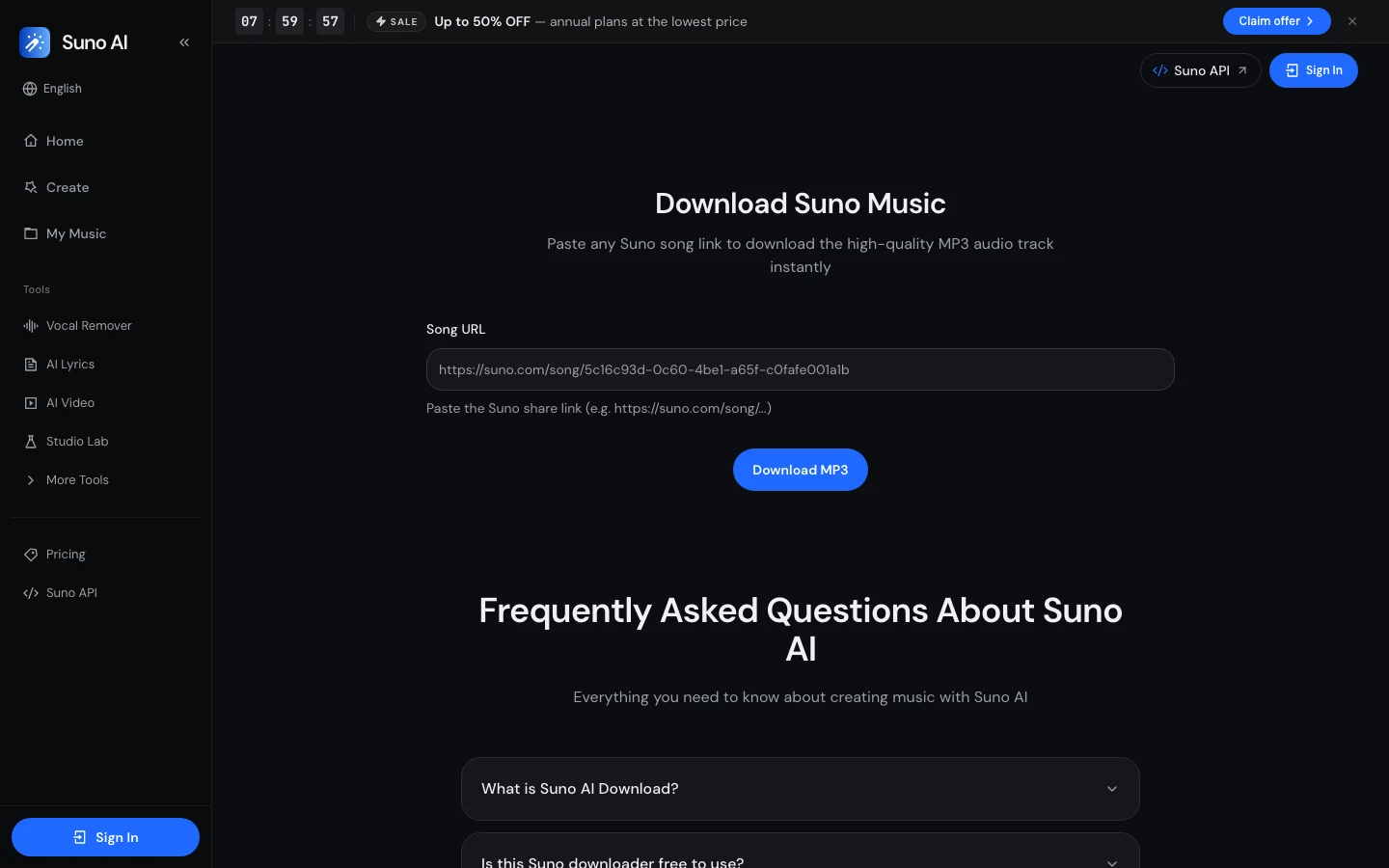
Task: Go to Home in sidebar
Action: pos(106,141)
